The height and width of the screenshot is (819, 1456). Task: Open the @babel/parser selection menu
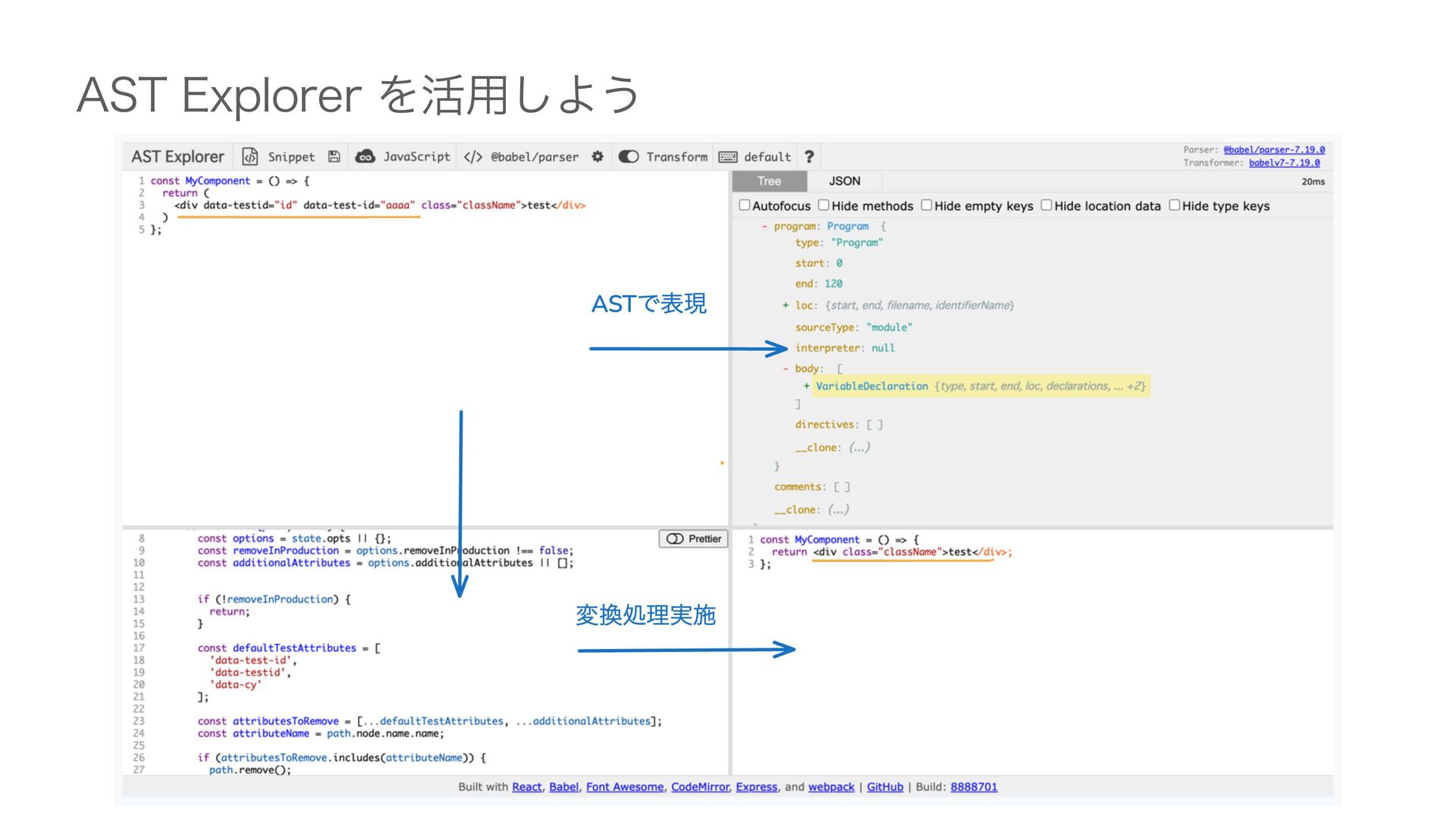[x=535, y=157]
